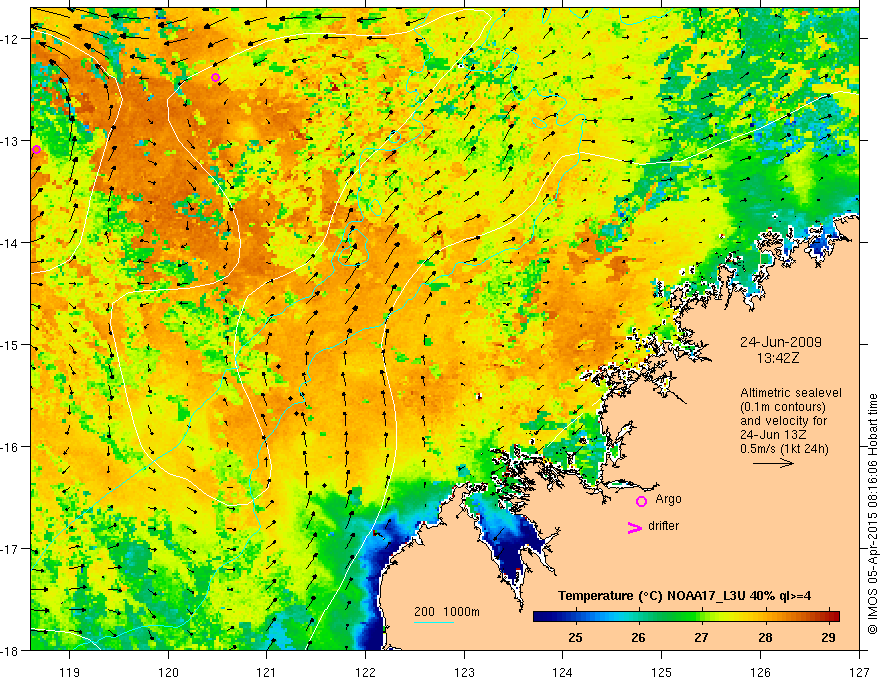
Task: Click the Argo float marker at the left edge near -13
Action: pyautogui.click(x=36, y=149)
